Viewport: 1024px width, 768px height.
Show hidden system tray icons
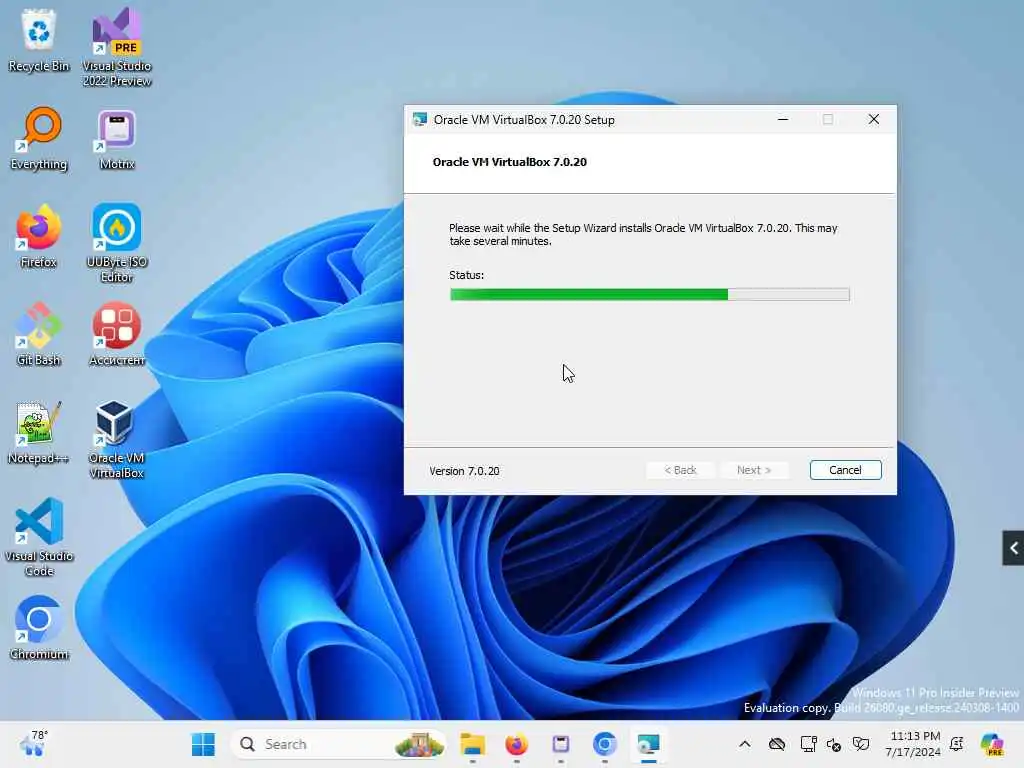tap(744, 744)
